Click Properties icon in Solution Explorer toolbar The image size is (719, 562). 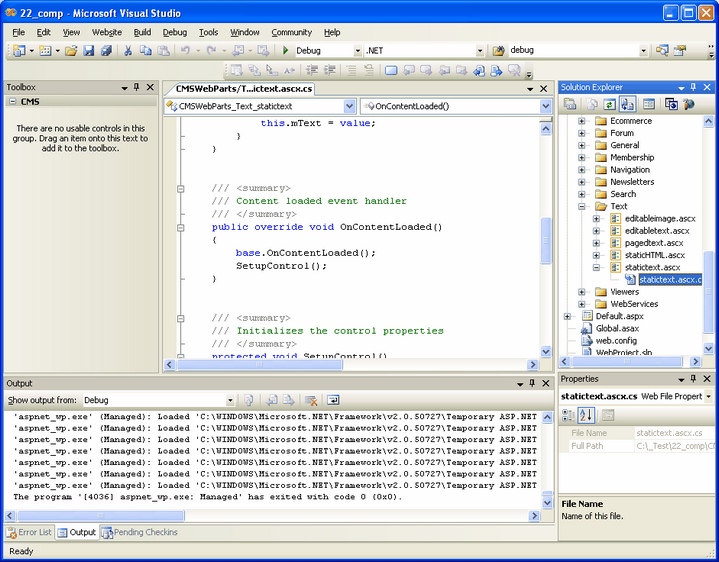pyautogui.click(x=570, y=105)
